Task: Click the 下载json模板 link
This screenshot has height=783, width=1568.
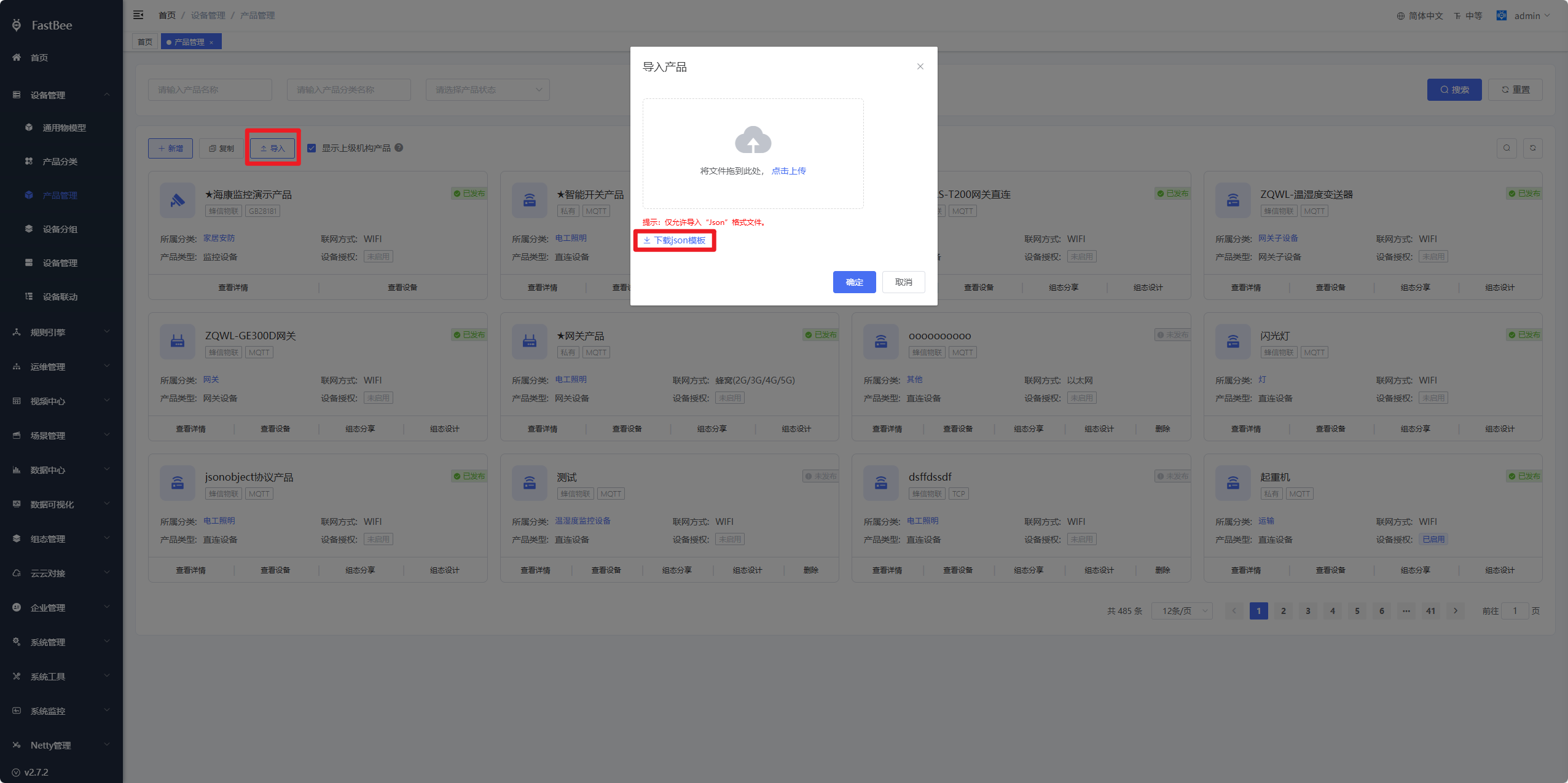Action: coord(675,240)
